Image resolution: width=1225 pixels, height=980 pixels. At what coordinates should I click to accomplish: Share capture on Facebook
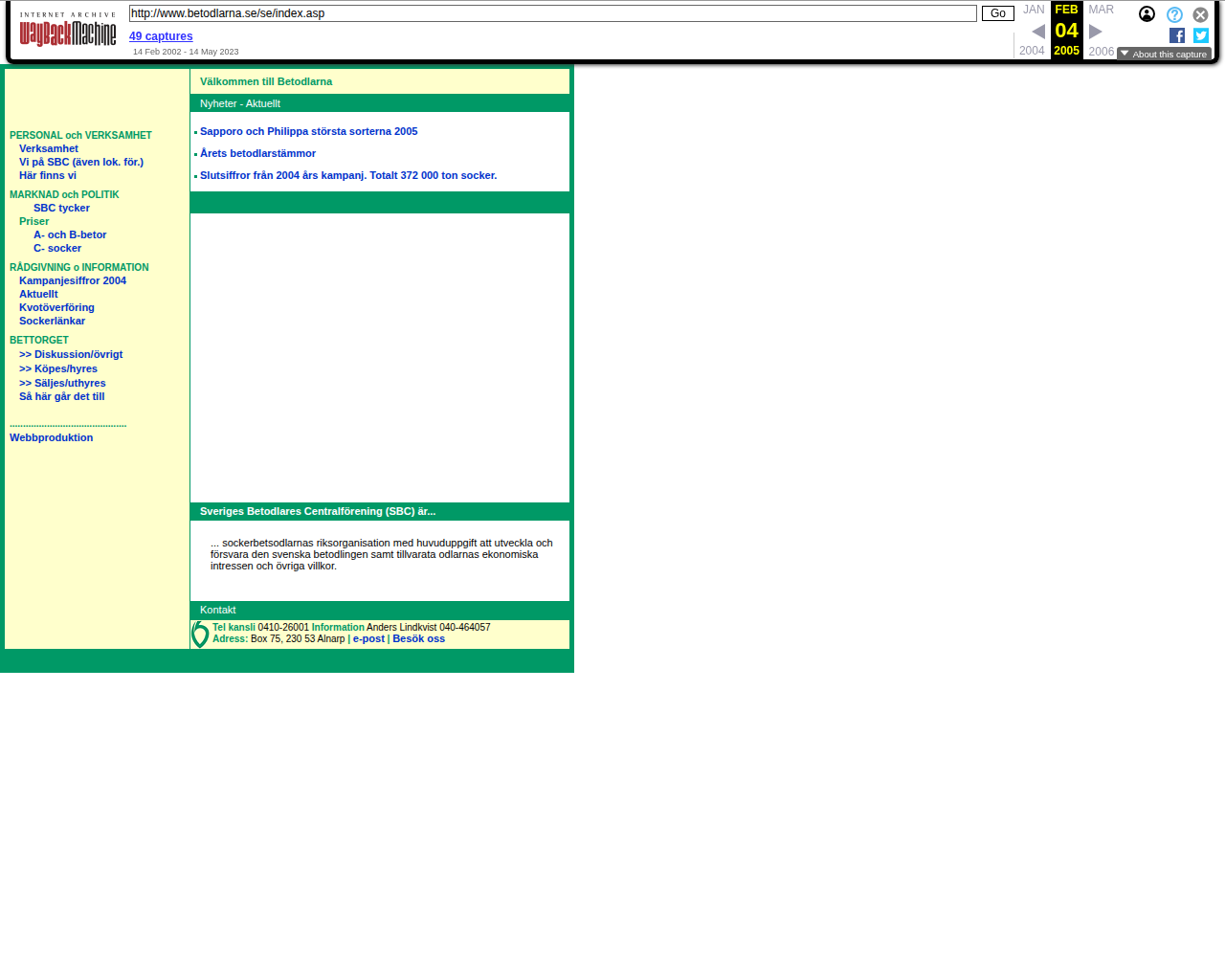click(1177, 35)
